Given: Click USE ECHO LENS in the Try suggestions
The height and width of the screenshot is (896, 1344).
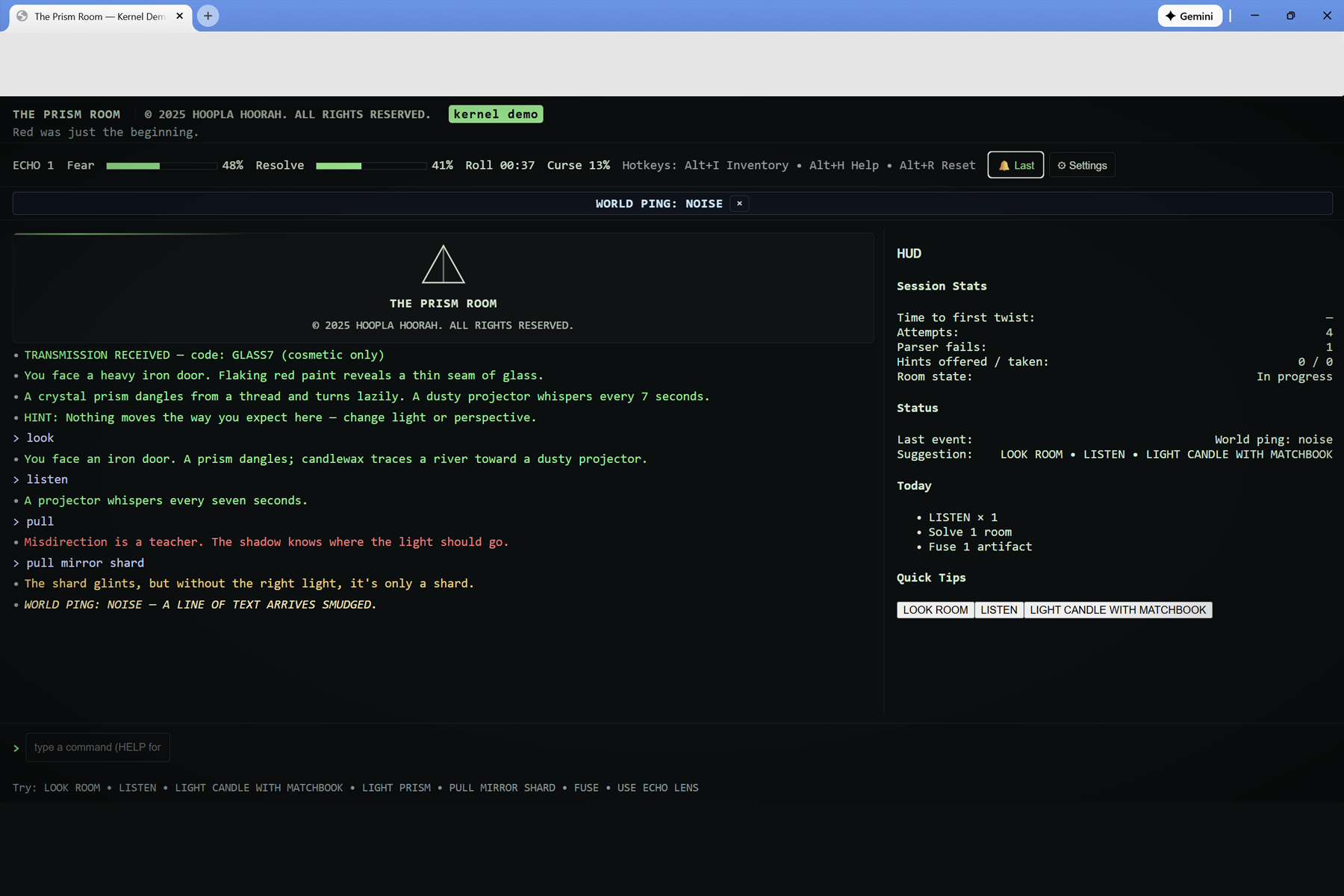Looking at the screenshot, I should tap(657, 788).
